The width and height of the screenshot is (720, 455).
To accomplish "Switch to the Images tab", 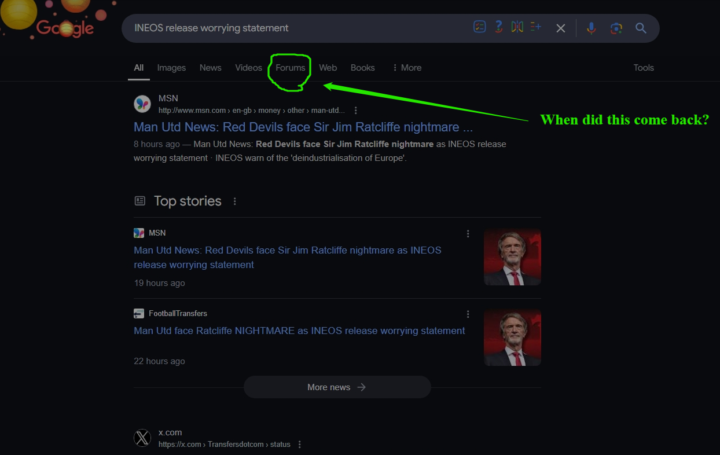I will tap(171, 68).
